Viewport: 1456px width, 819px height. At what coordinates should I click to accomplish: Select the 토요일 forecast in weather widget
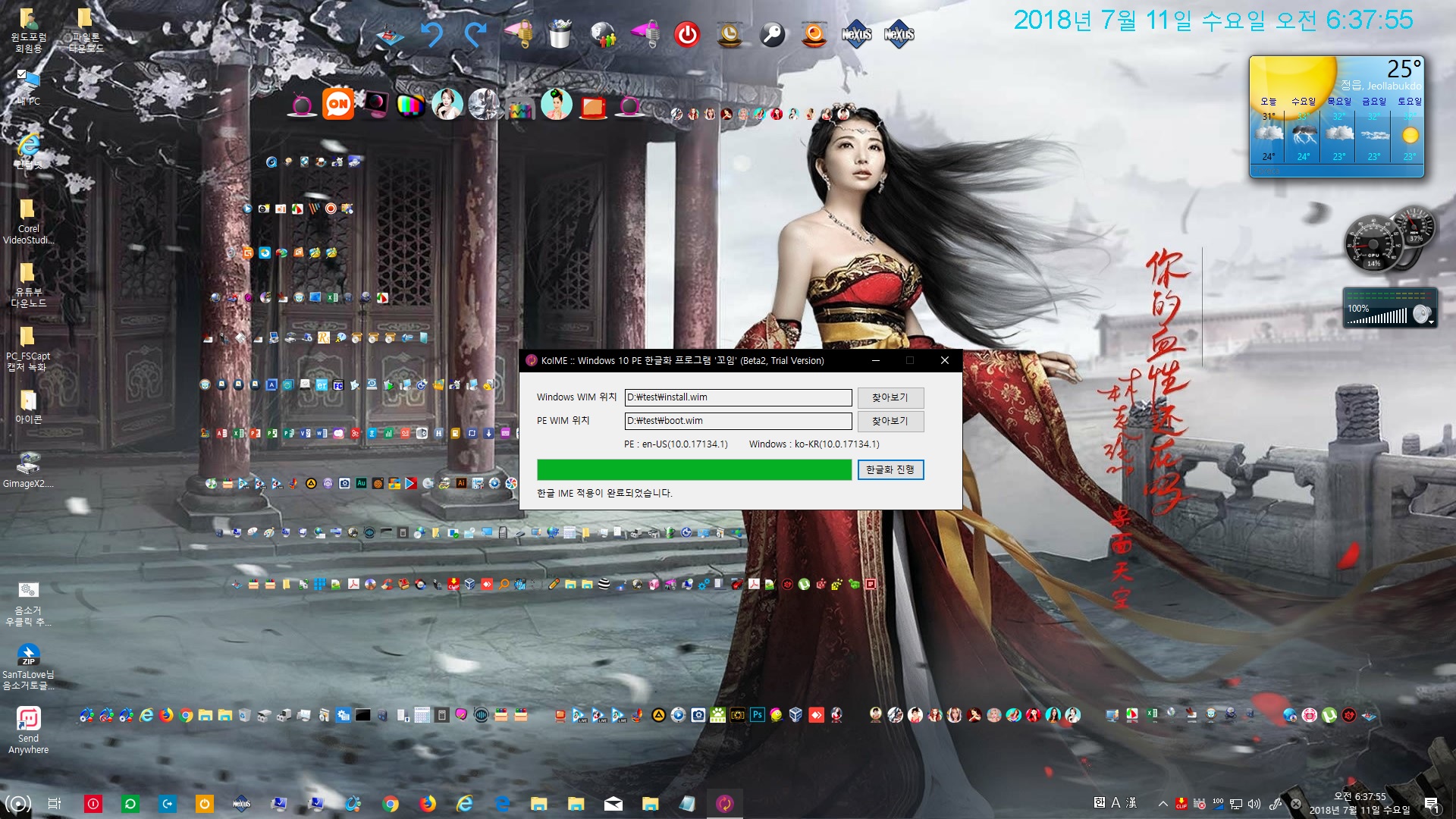click(x=1409, y=129)
